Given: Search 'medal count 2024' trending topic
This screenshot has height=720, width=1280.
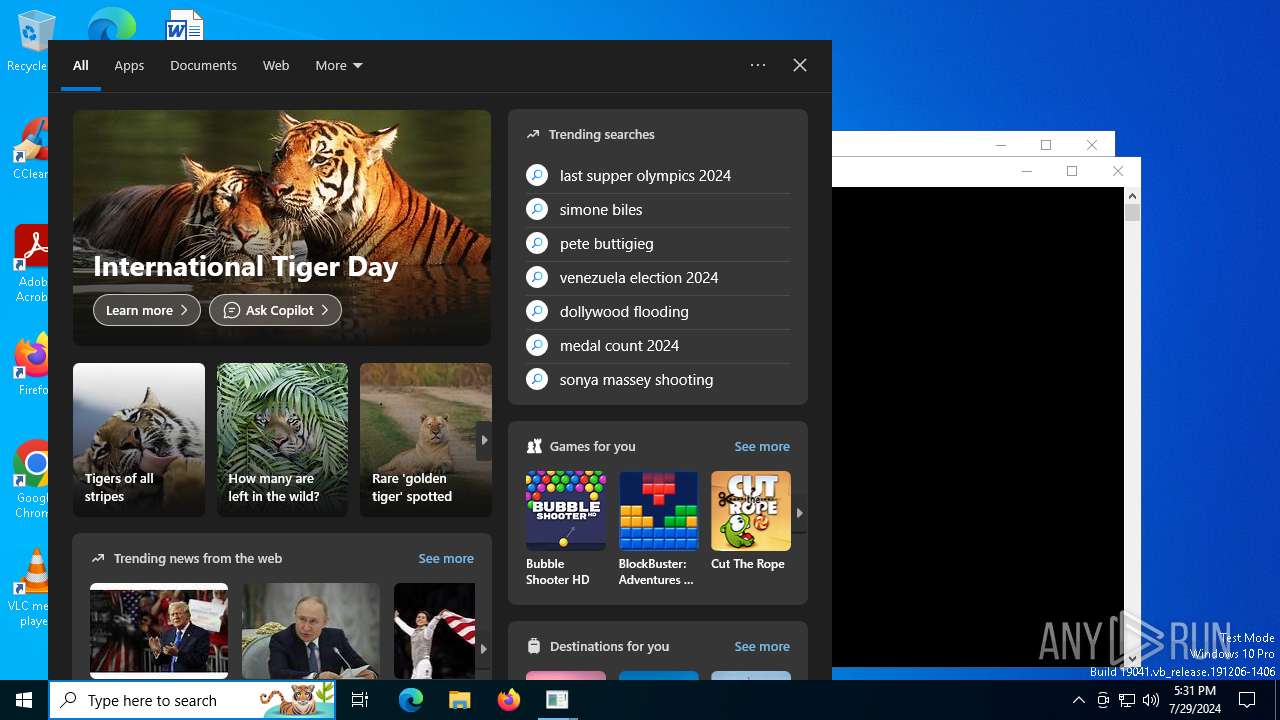Looking at the screenshot, I should tap(658, 345).
